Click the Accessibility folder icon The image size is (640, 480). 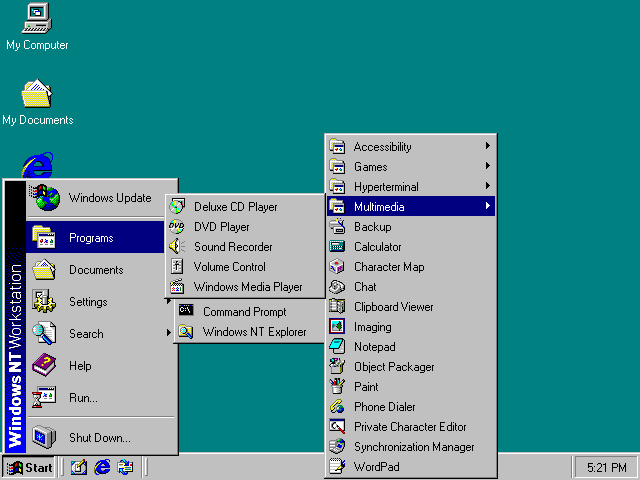pyautogui.click(x=337, y=147)
